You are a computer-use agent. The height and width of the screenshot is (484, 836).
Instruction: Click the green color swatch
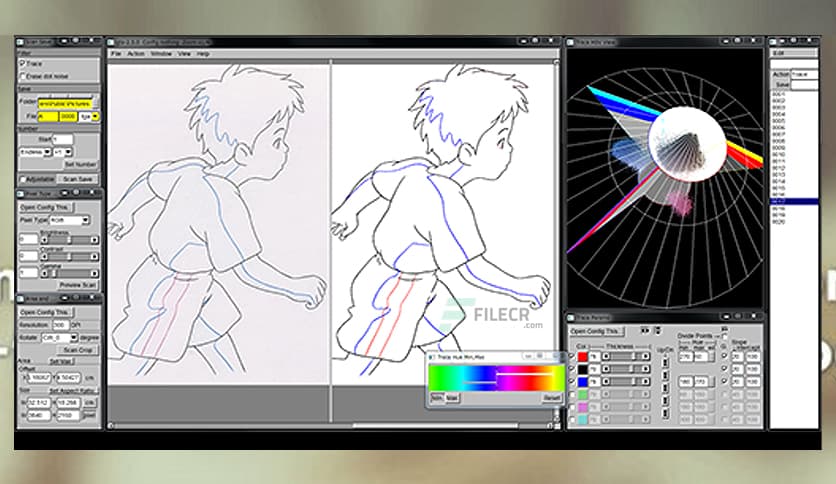coord(583,394)
